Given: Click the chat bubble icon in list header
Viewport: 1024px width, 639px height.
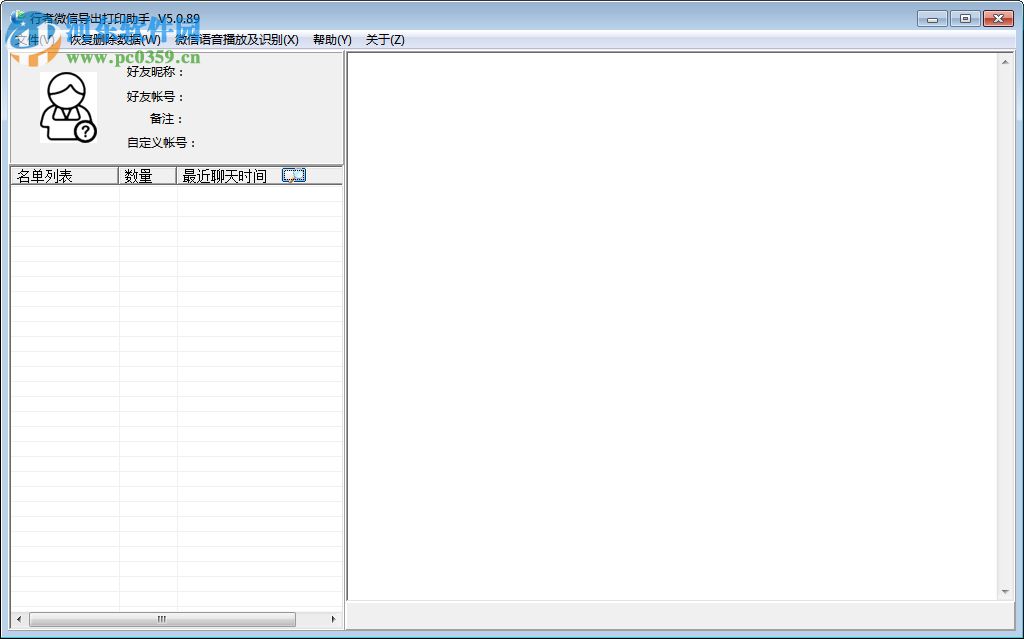Looking at the screenshot, I should (x=294, y=175).
